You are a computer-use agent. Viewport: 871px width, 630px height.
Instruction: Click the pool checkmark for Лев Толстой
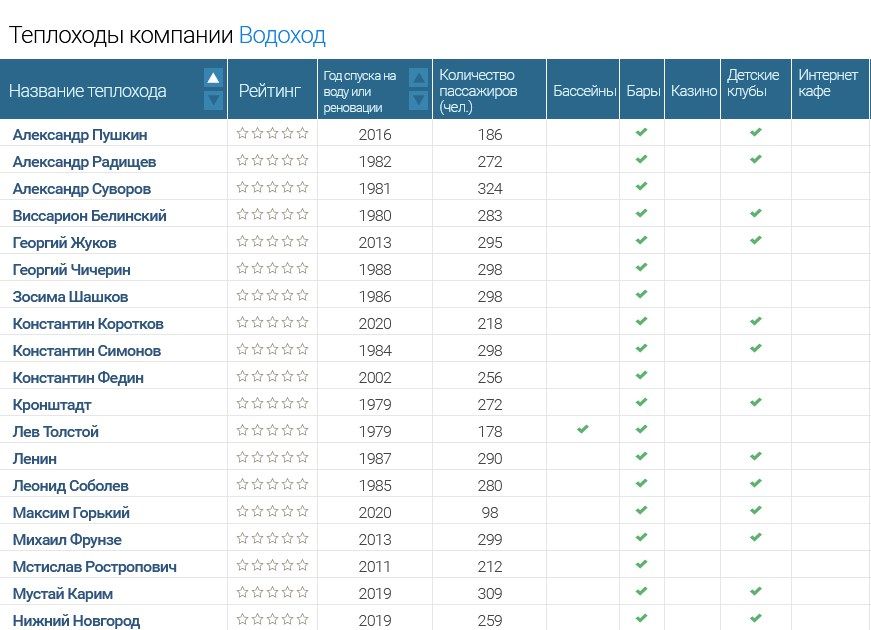(x=583, y=430)
